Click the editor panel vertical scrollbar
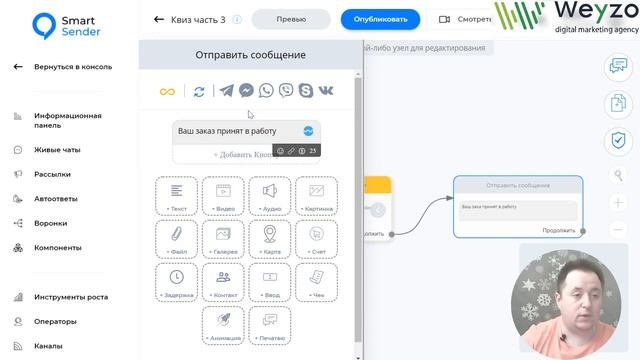Screen dimensions: 640x360 [x=358, y=209]
